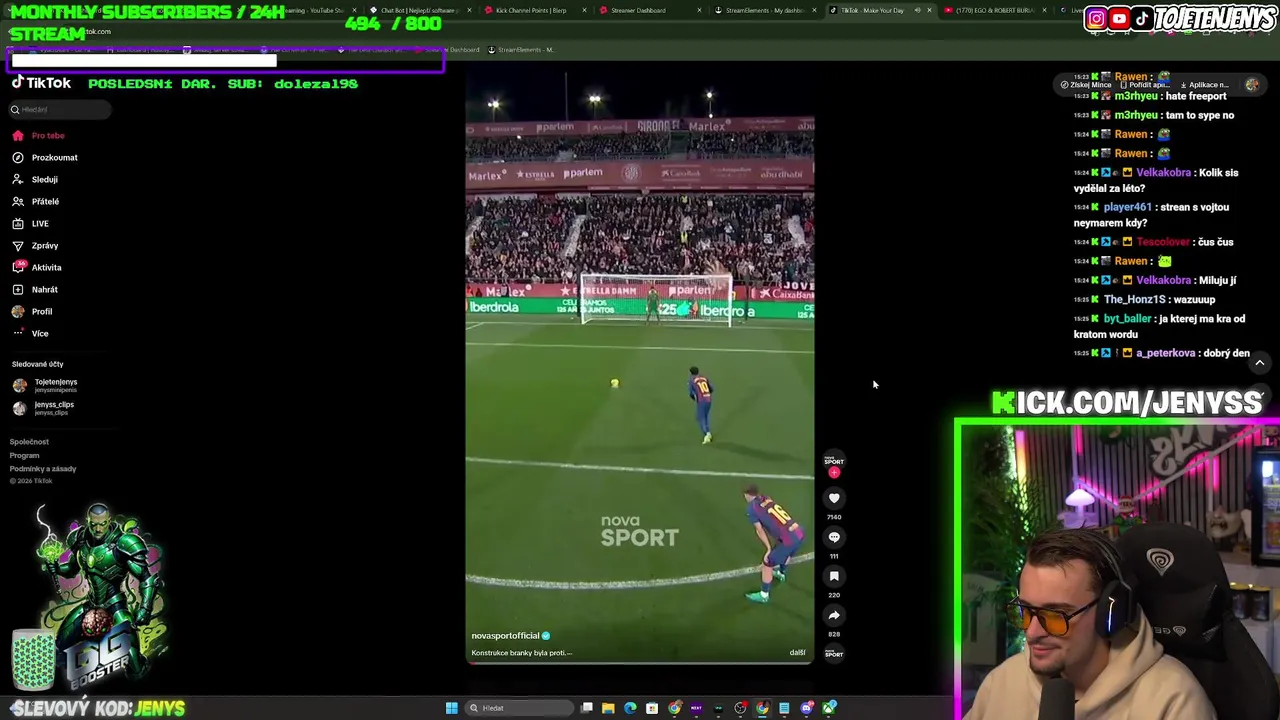The height and width of the screenshot is (720, 1280).
Task: Open File Explorer from the taskbar
Action: (608, 708)
